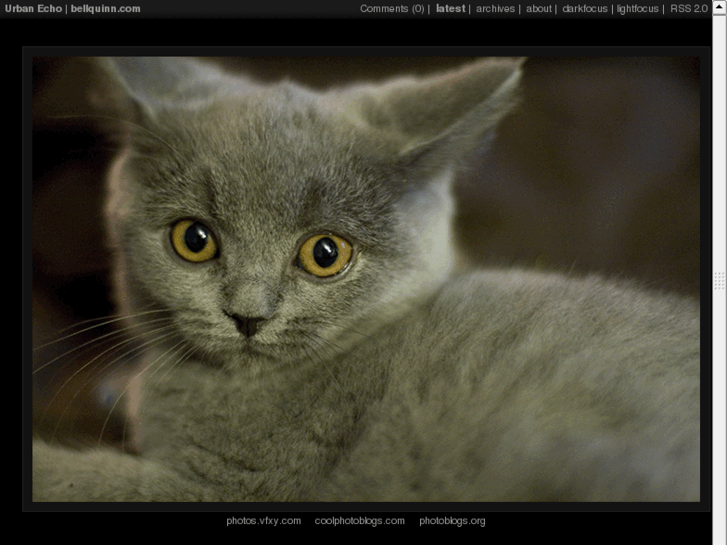Screen dimensions: 727x545
Task: Open the coolphotoblogs.com footer link
Action: click(360, 521)
